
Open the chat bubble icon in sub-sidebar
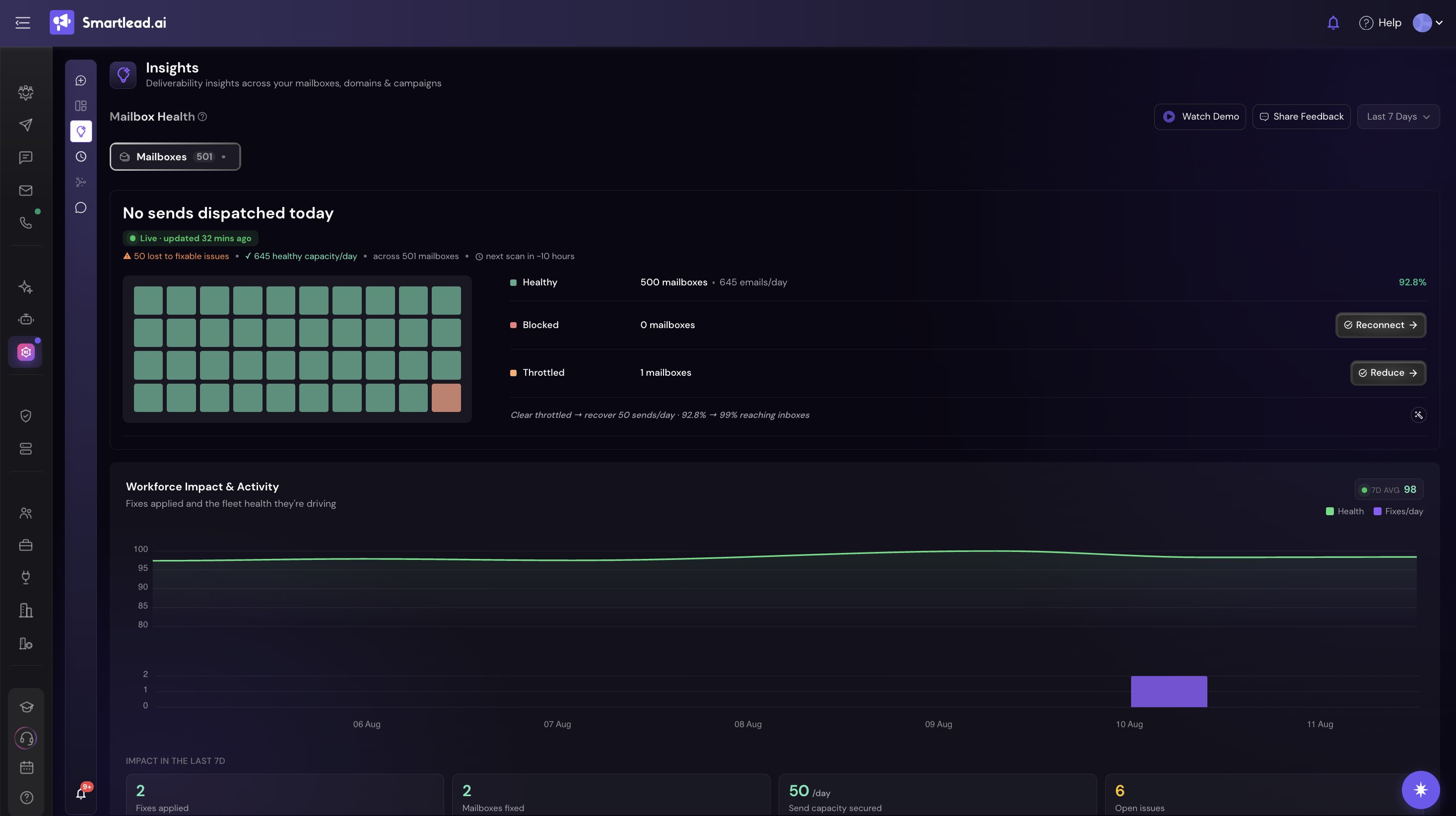[81, 207]
